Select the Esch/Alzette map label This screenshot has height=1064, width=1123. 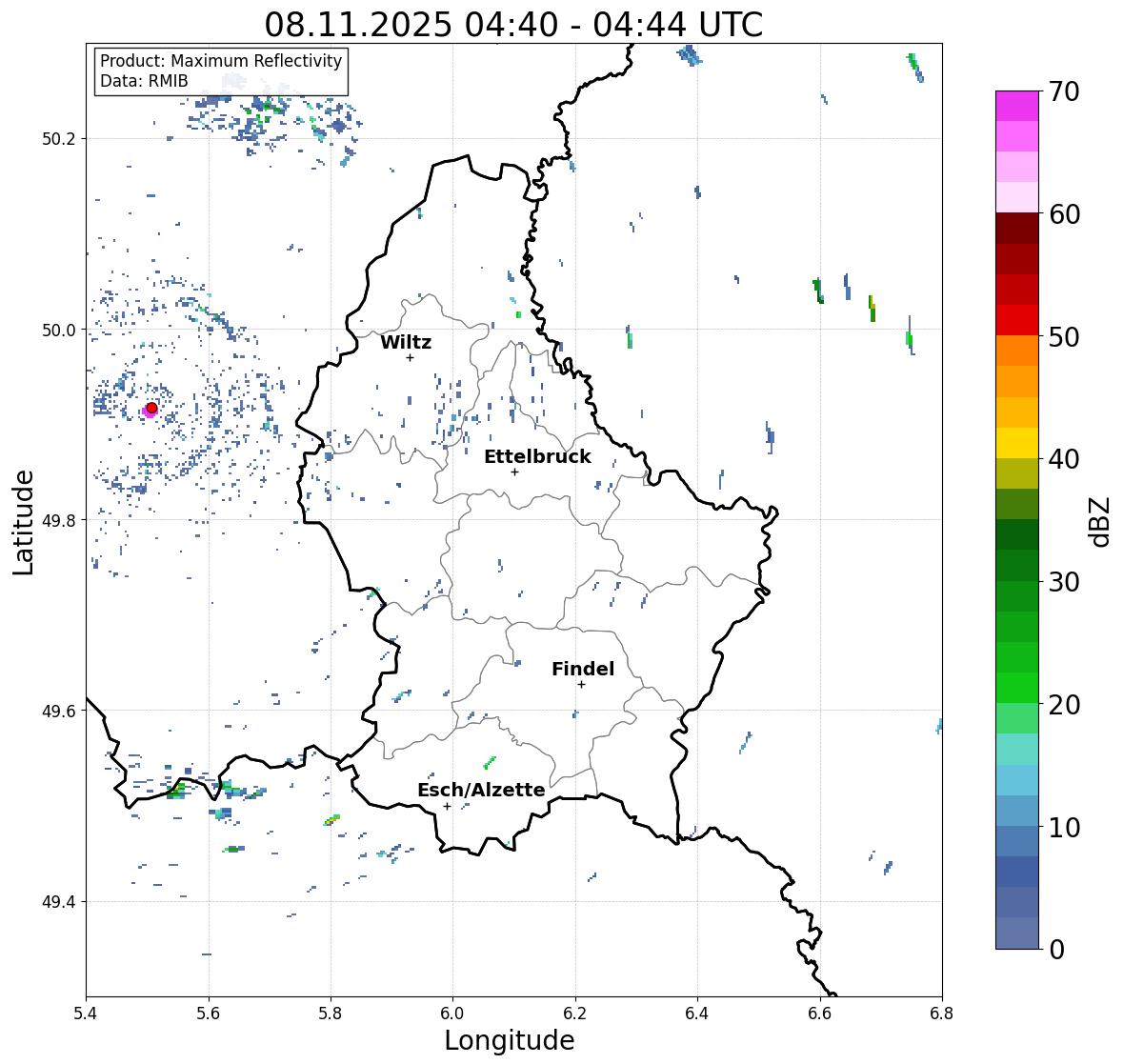[481, 790]
